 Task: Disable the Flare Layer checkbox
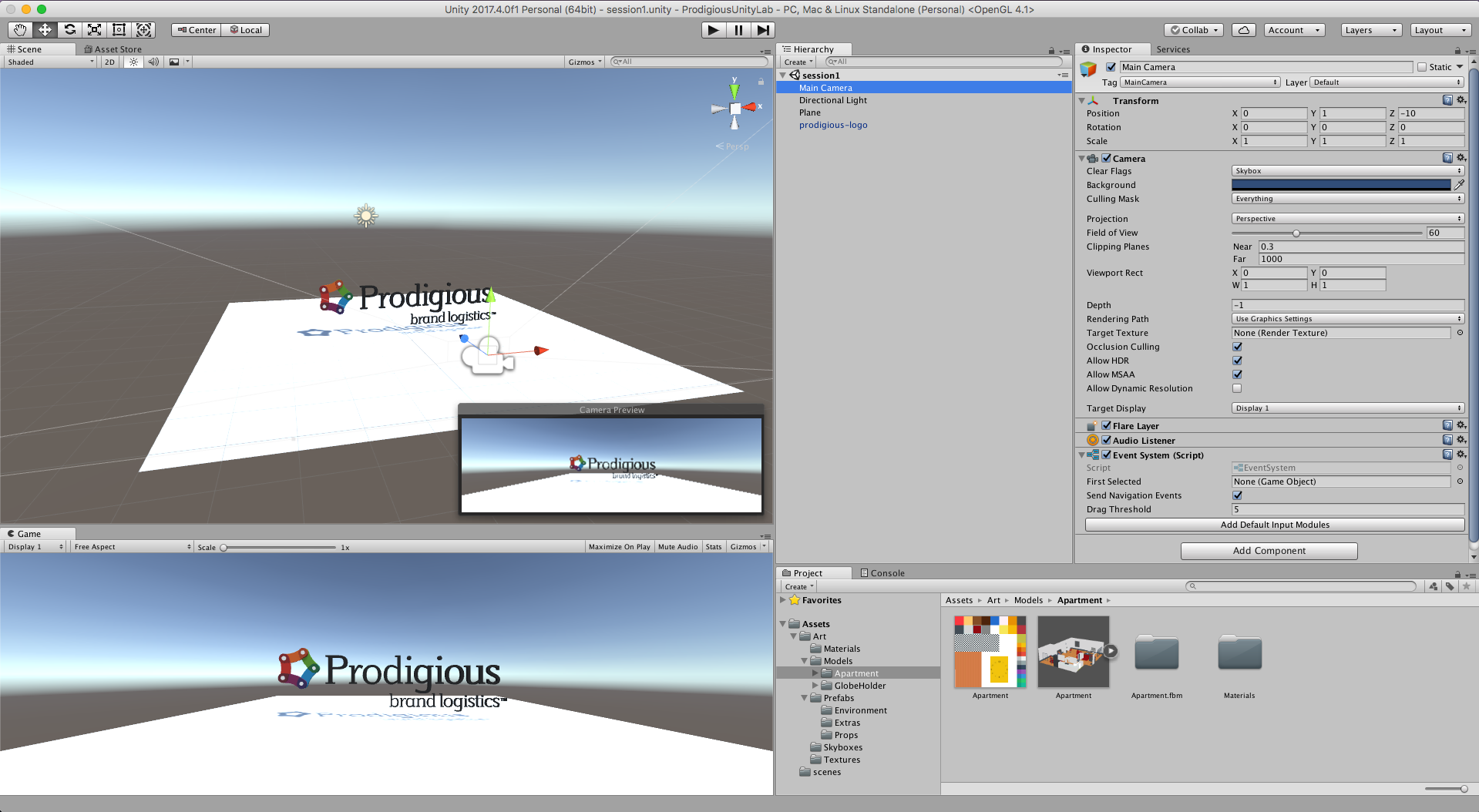[1106, 425]
